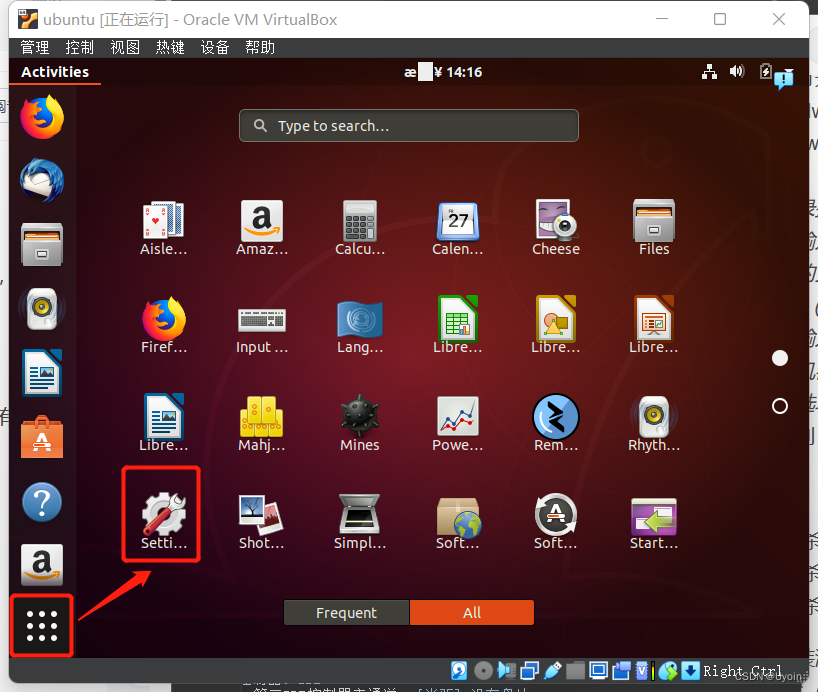Image resolution: width=818 pixels, height=692 pixels.
Task: Launch LibreOffice Impress presentation icon
Action: pyautogui.click(x=654, y=326)
